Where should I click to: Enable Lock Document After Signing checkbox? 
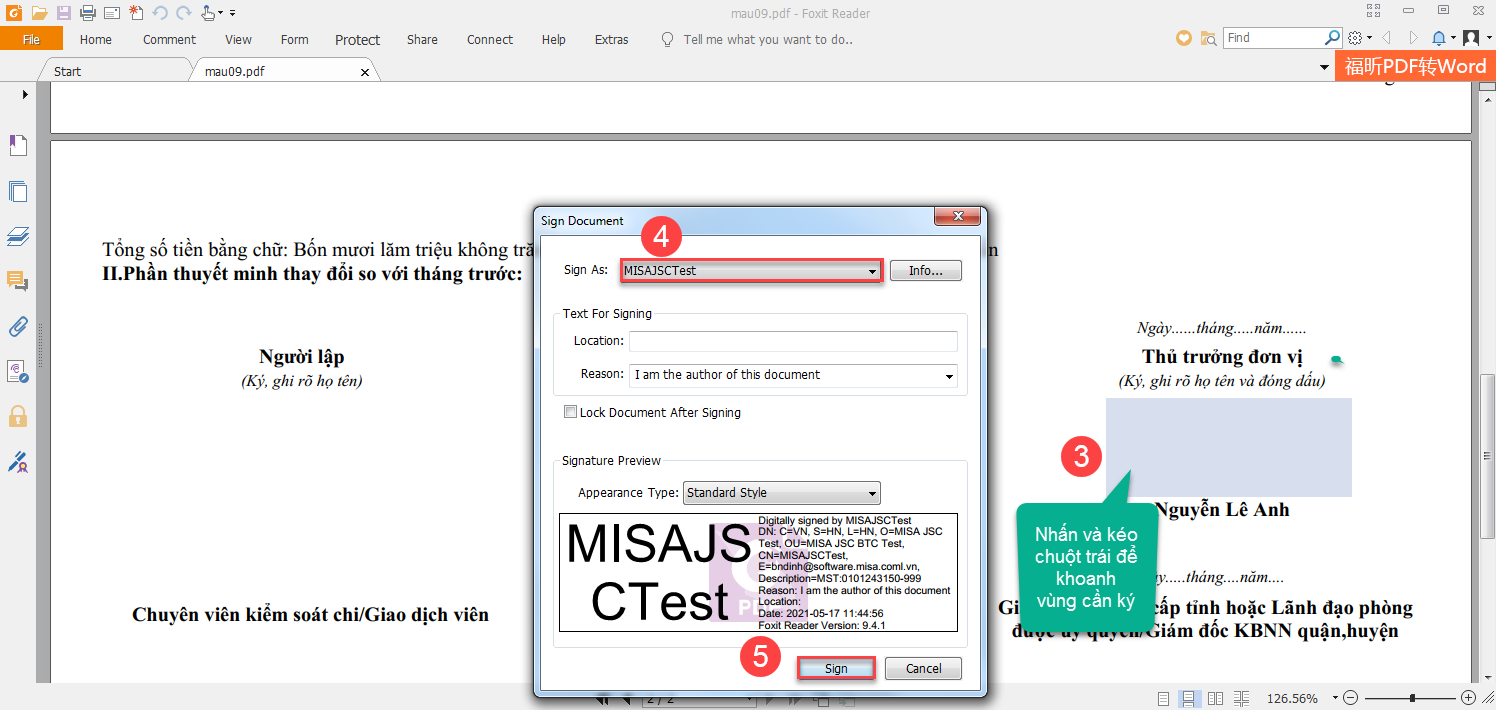point(571,412)
